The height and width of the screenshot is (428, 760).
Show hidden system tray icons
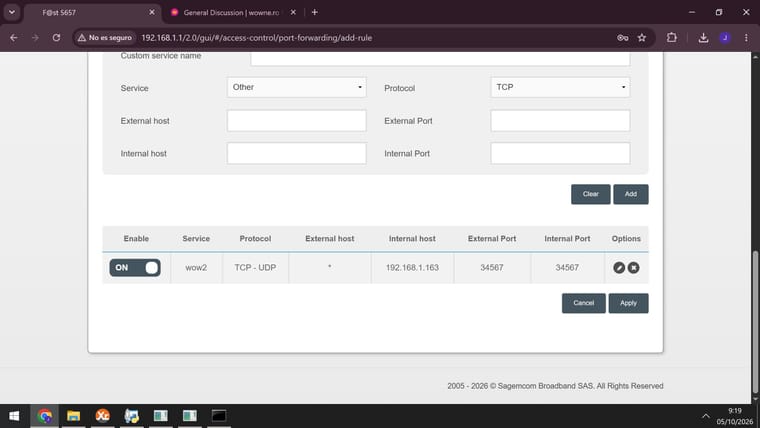tap(706, 416)
